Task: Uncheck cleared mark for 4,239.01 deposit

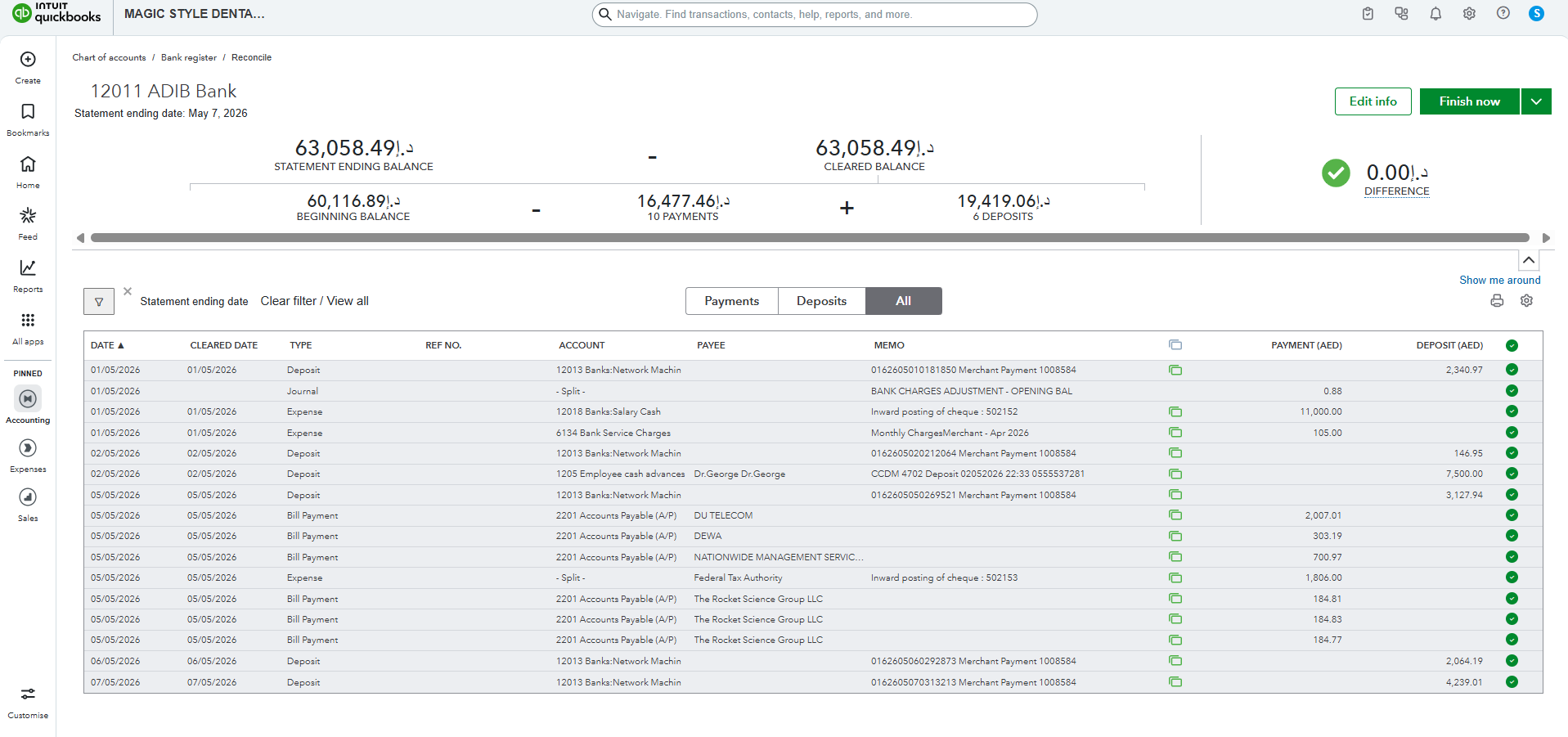Action: click(x=1512, y=682)
